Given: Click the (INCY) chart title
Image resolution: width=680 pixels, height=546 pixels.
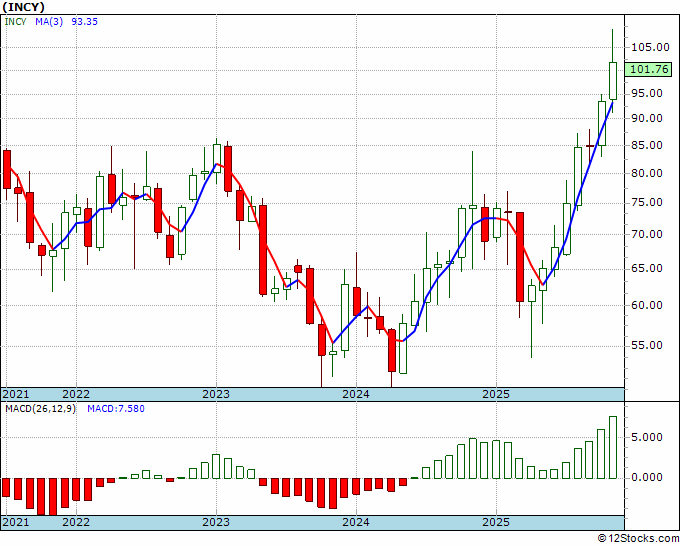Looking at the screenshot, I should (x=23, y=7).
